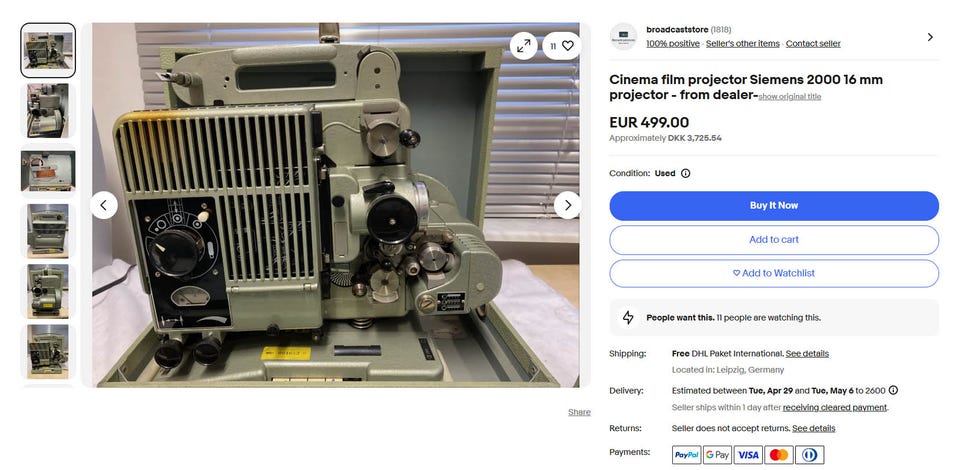Screen dimensions: 960x470
Task: Go to the previous product image
Action: (x=103, y=205)
